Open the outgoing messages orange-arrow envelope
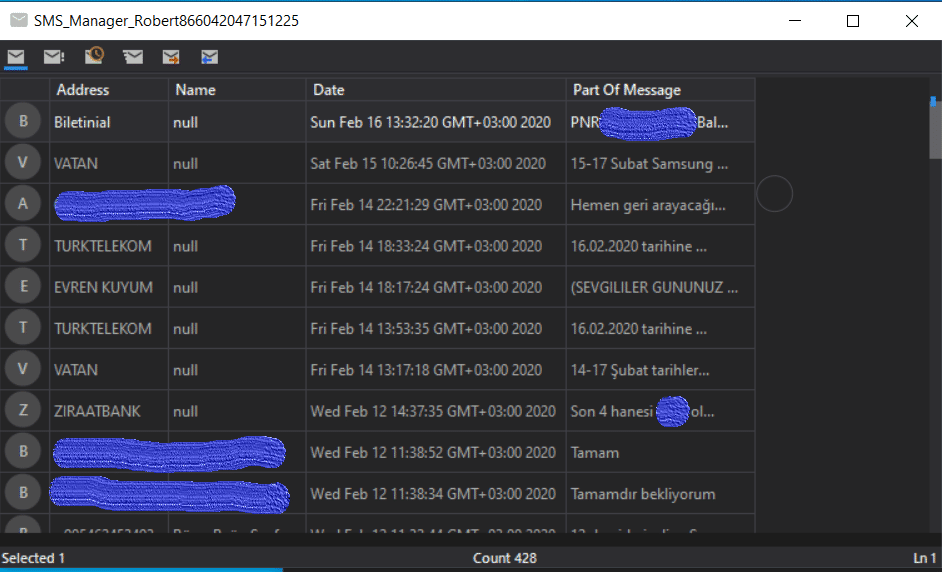Screen dimensions: 942x572 point(171,57)
